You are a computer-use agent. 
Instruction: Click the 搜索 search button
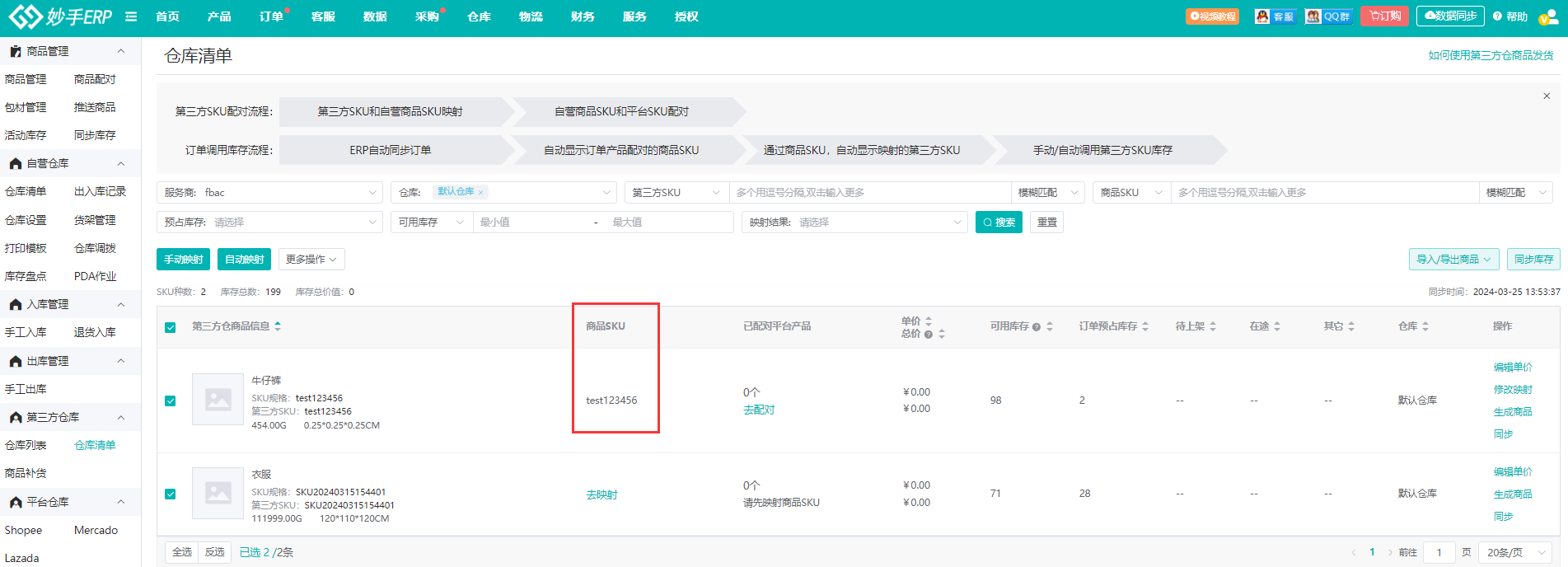pyautogui.click(x=999, y=223)
